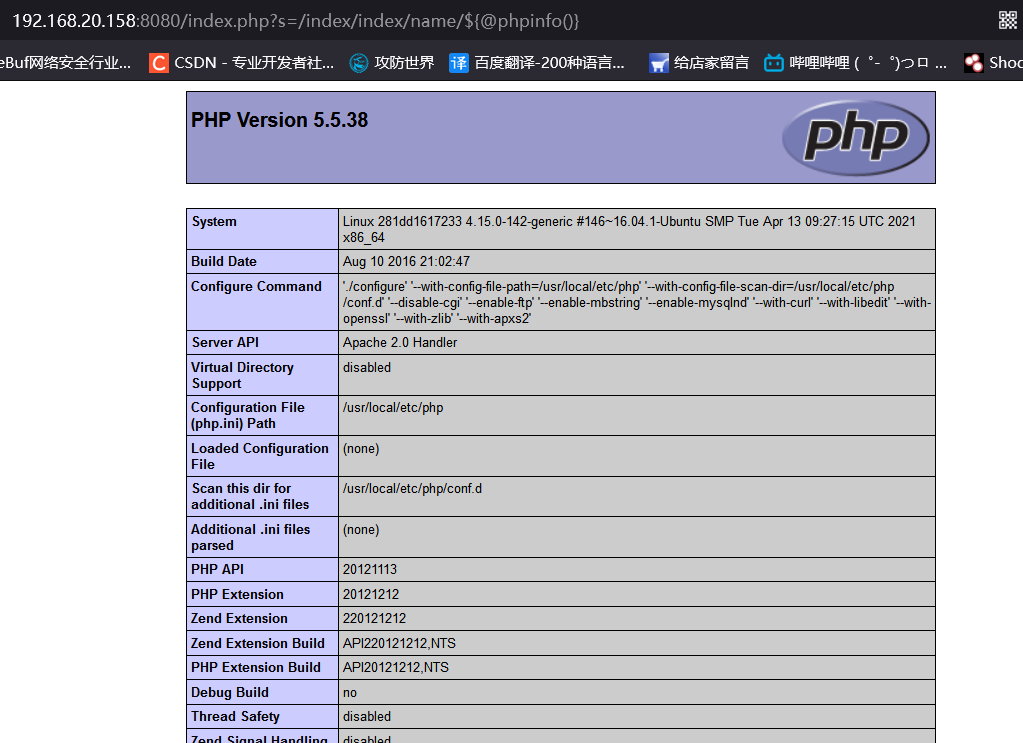Select the System row label

click(214, 221)
